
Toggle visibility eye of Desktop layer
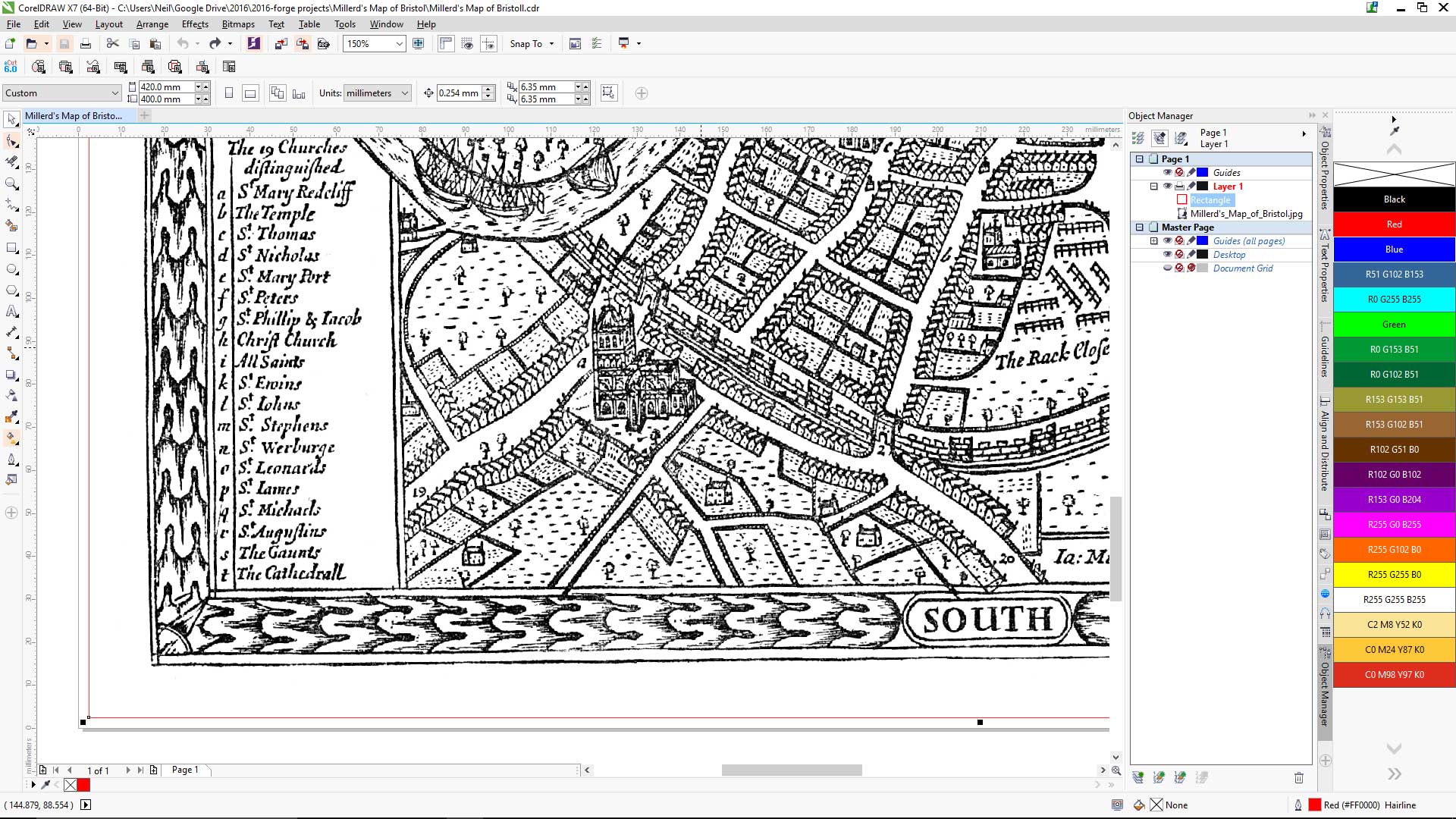tap(1167, 255)
